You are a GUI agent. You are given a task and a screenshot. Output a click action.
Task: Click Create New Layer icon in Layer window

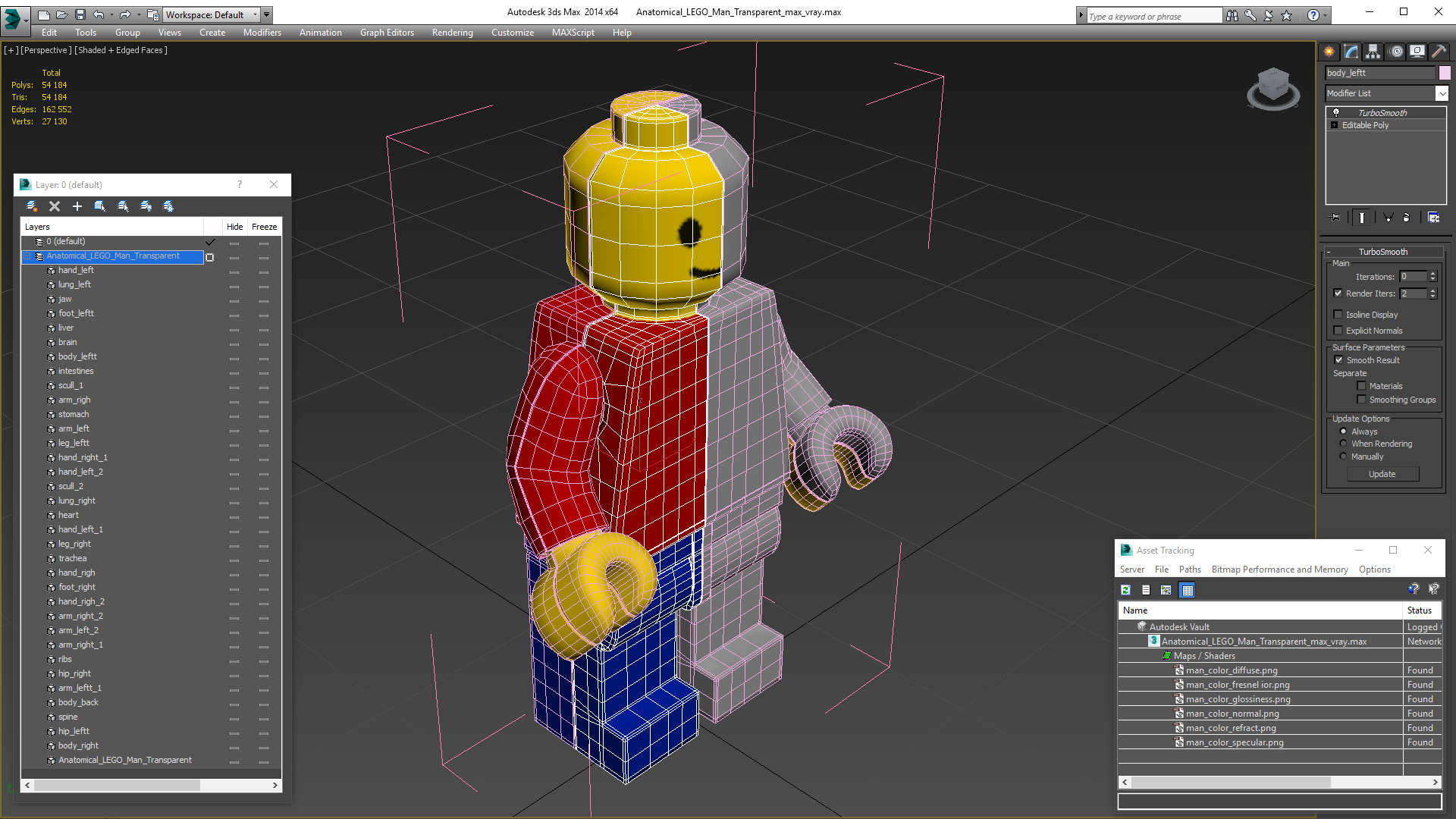click(x=32, y=206)
